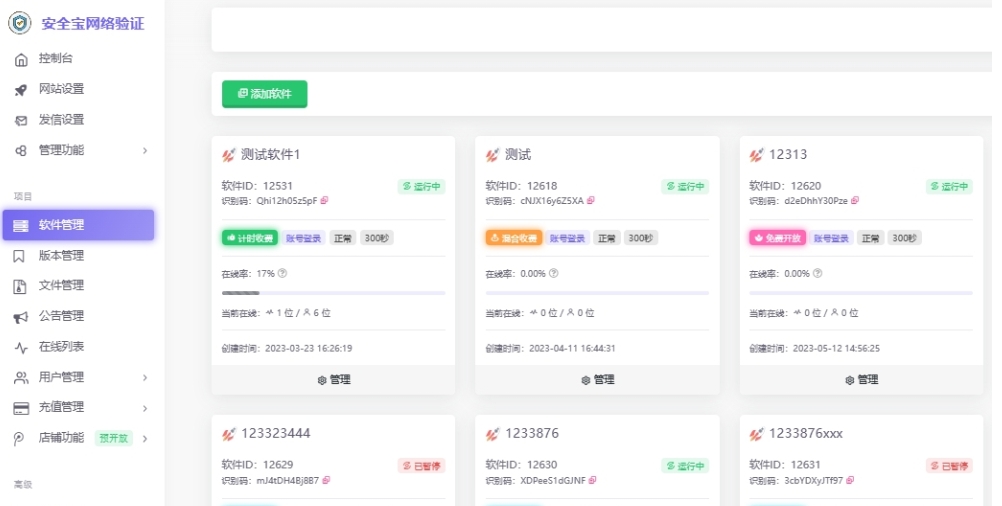Copy 识别码 XDPeeS1dGJNF via copy icon
The width and height of the screenshot is (1002, 506).
[x=593, y=480]
